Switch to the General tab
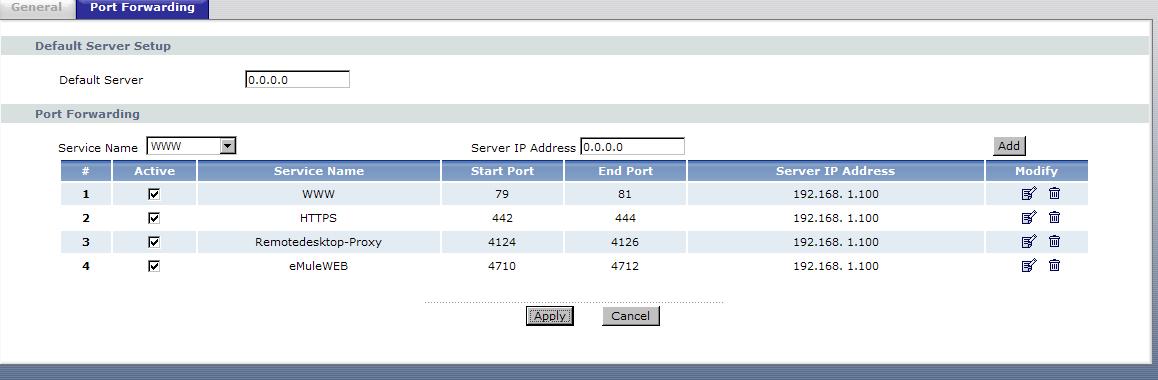The height and width of the screenshot is (380, 1158). pyautogui.click(x=37, y=7)
